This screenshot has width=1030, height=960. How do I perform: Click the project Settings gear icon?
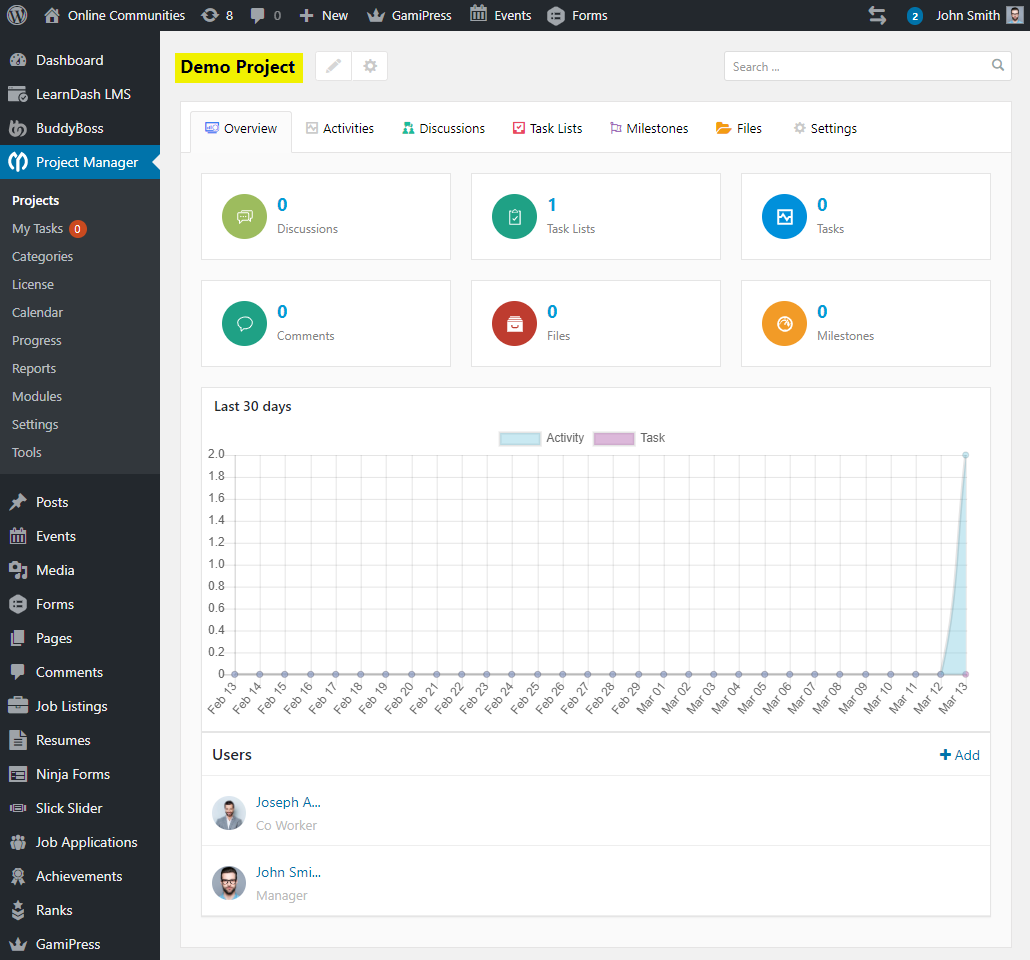(799, 128)
